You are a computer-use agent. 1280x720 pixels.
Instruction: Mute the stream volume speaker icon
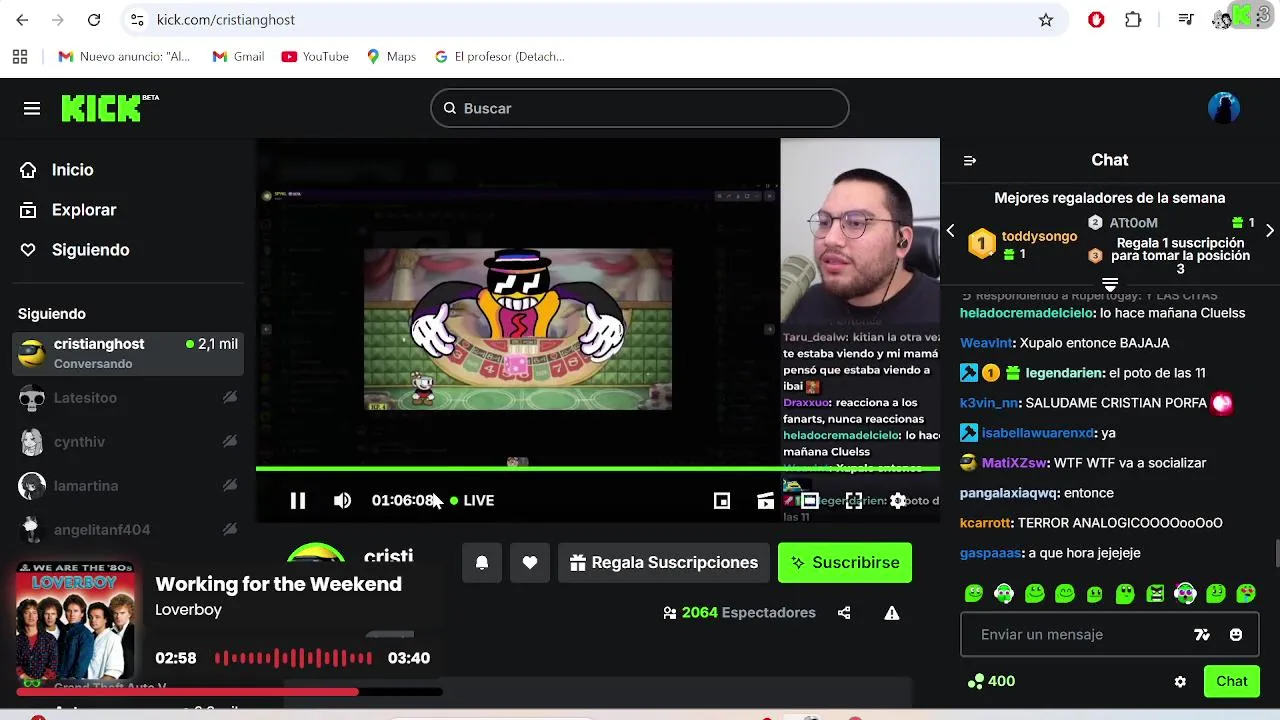click(342, 500)
